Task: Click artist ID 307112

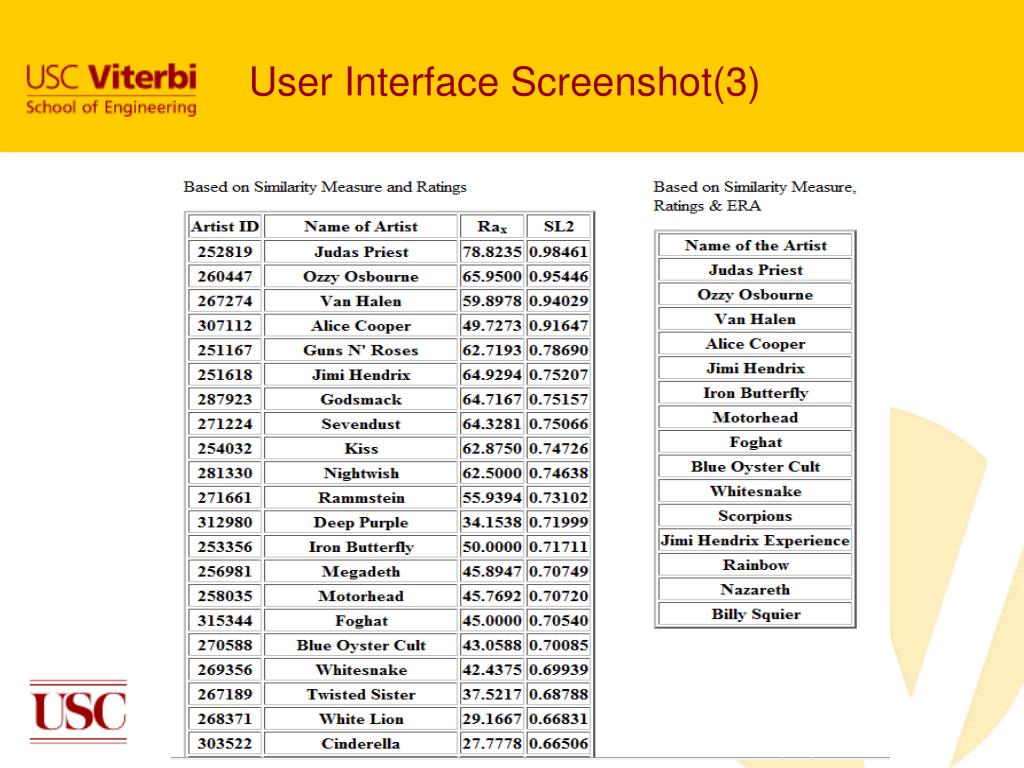Action: point(225,325)
